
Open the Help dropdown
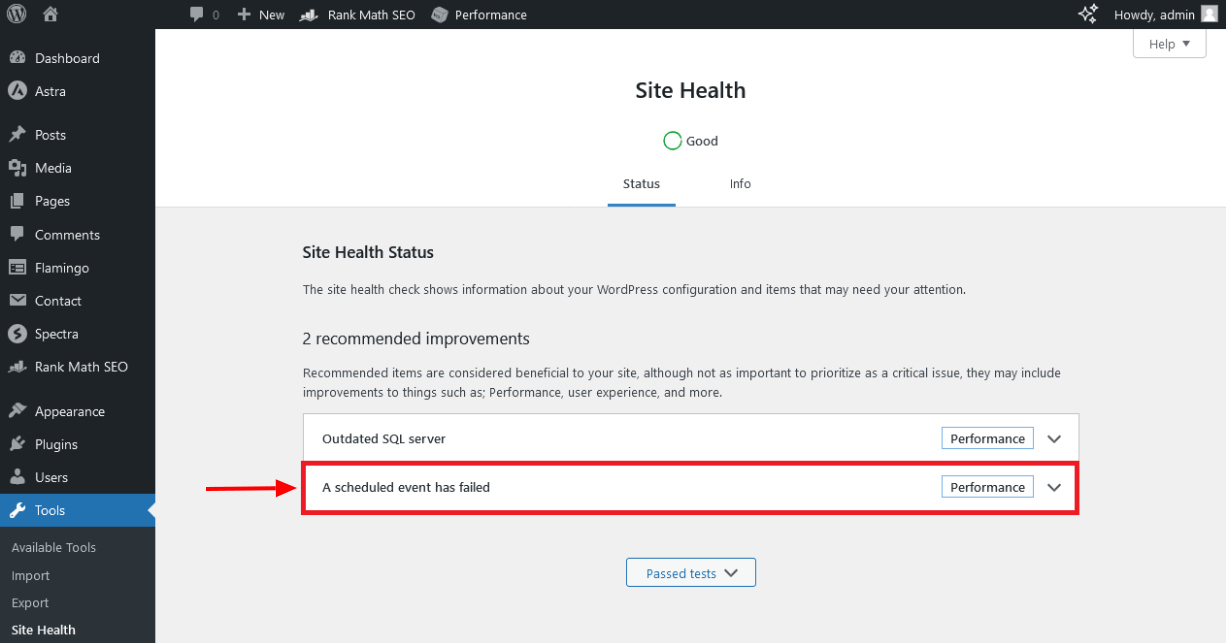(x=1169, y=44)
